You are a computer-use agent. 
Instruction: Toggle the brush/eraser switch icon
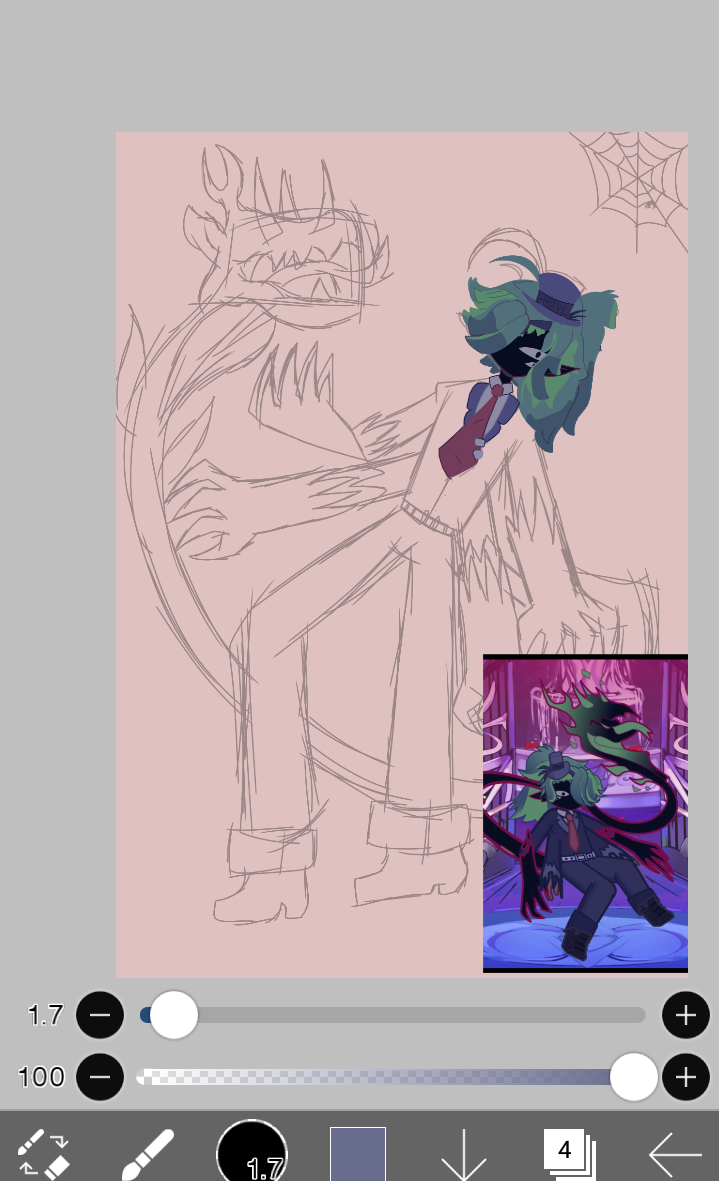pos(44,1152)
